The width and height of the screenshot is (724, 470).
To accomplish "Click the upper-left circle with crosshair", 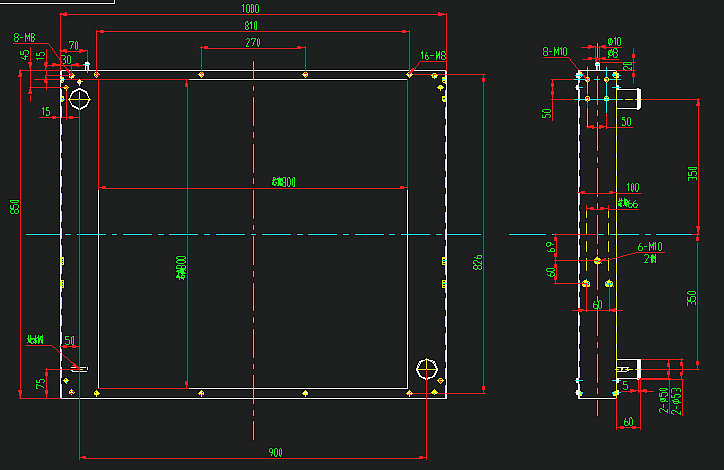I will [79, 98].
